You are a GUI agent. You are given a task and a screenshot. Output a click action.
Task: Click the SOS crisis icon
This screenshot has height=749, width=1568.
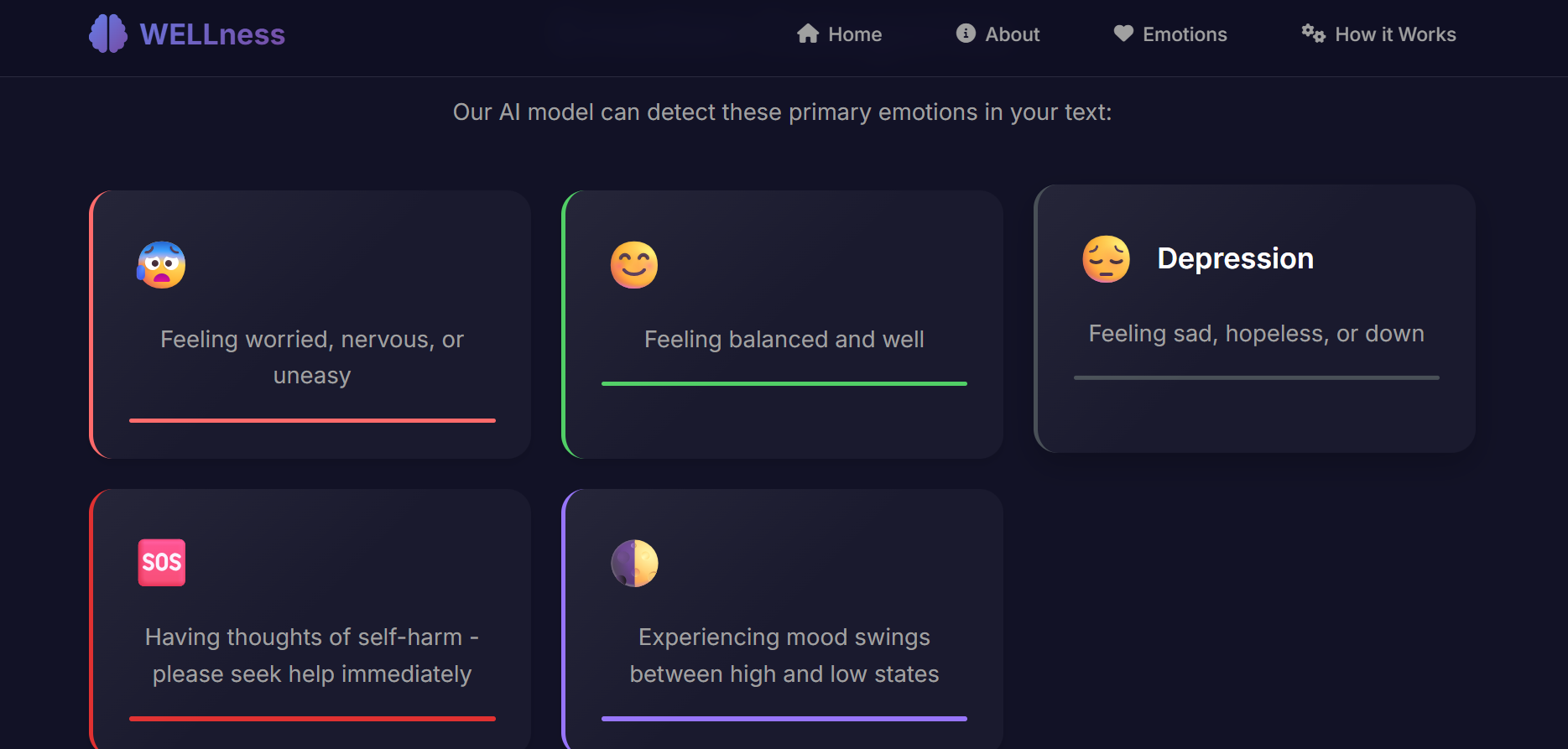click(161, 562)
